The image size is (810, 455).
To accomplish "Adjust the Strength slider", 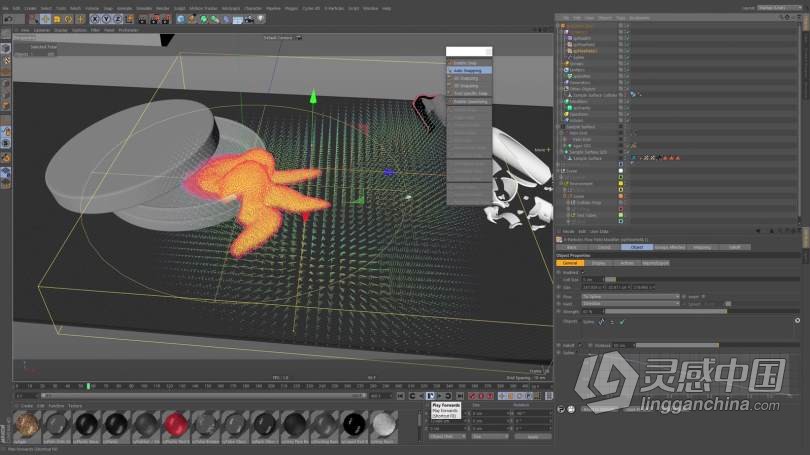I will [x=703, y=311].
